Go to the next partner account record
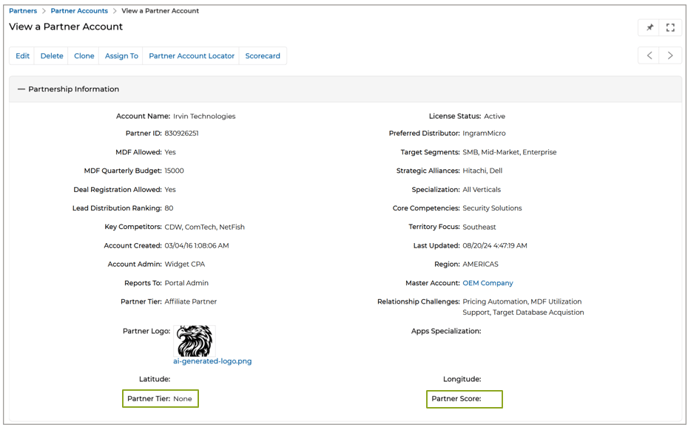 [x=670, y=56]
